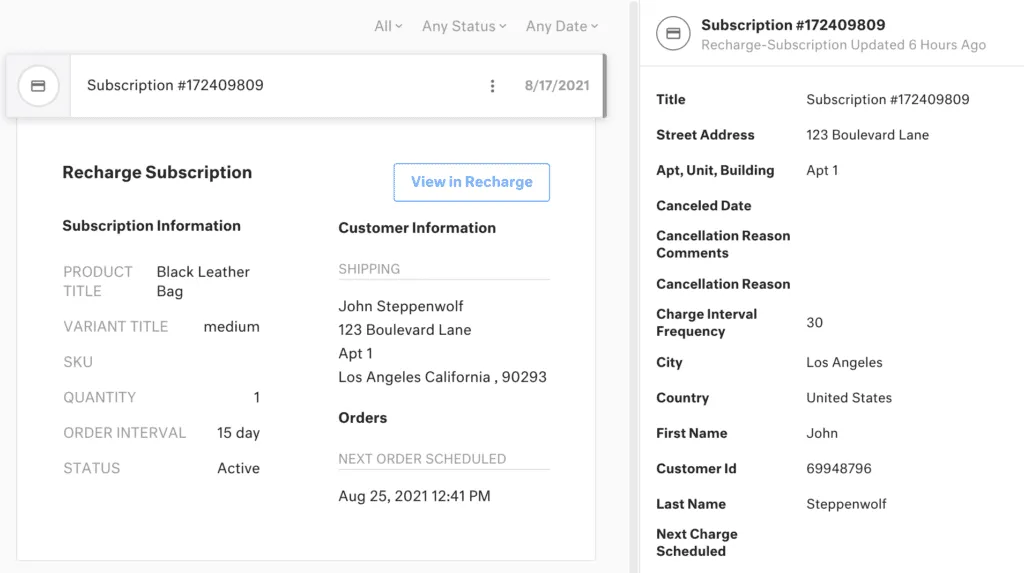This screenshot has width=1024, height=573.
Task: Edit the Last Name field showing Steppenwolf
Action: (846, 505)
